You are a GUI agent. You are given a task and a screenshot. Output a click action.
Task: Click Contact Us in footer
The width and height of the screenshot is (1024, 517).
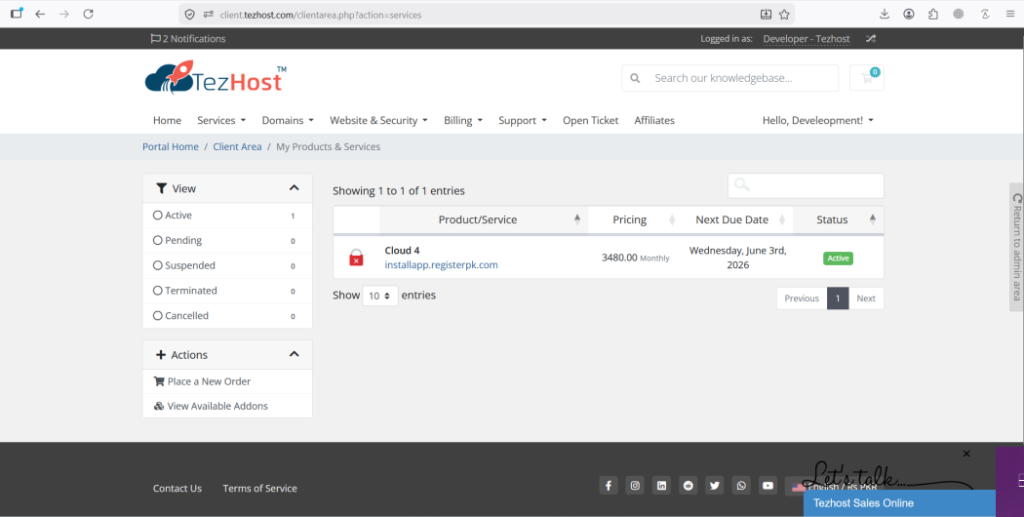177,488
